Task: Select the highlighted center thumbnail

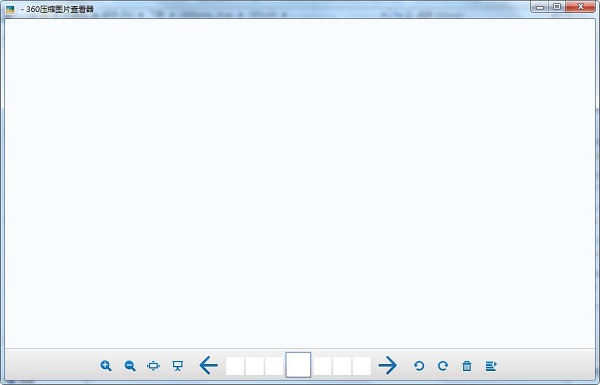Action: (298, 365)
